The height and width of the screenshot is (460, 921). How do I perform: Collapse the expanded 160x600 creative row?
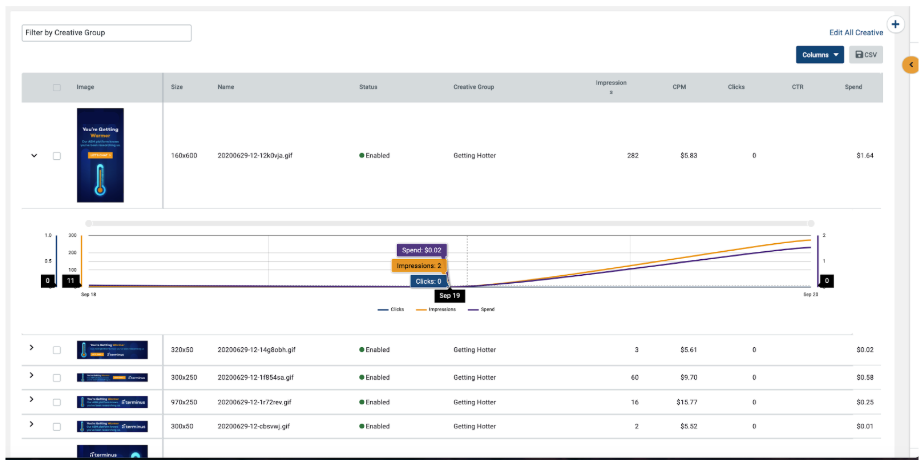pos(33,156)
